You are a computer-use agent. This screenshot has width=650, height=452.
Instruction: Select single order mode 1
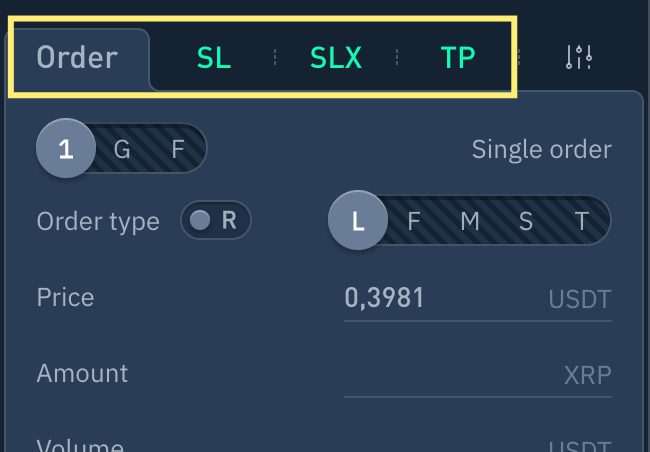(x=66, y=150)
